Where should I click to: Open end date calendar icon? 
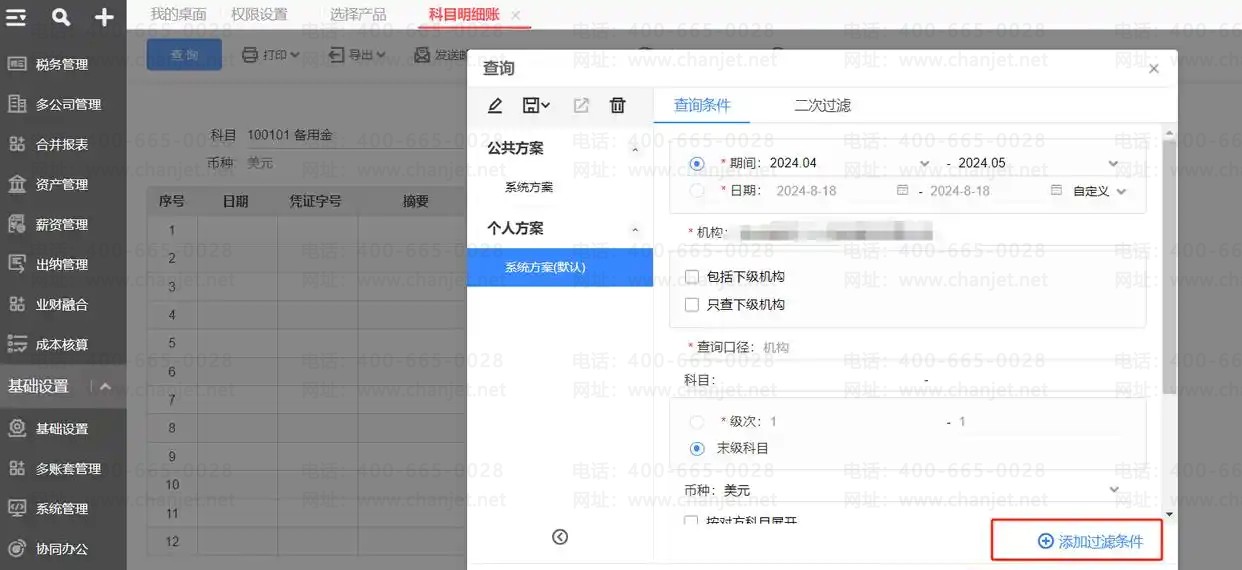point(1056,190)
